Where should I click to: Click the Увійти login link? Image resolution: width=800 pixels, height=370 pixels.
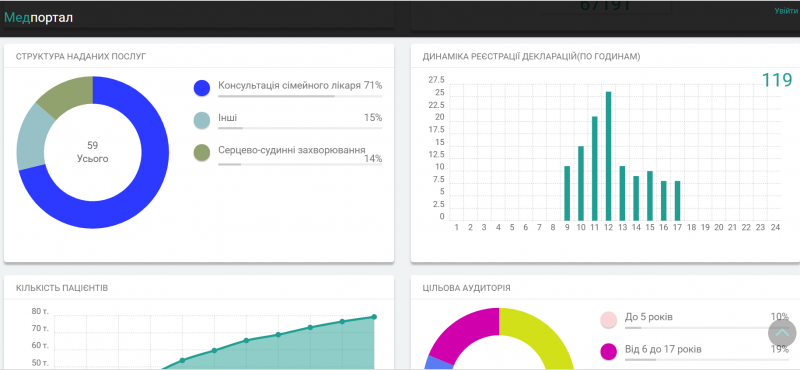click(x=787, y=11)
